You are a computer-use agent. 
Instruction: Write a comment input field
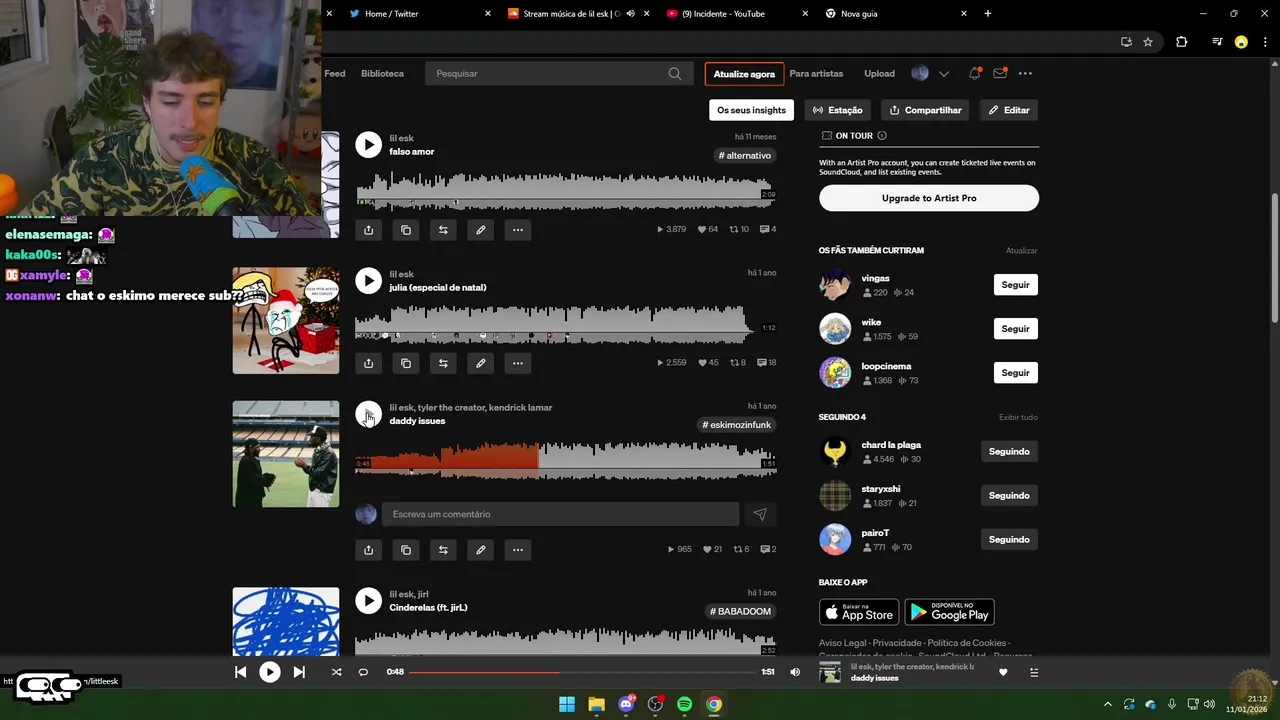click(560, 514)
